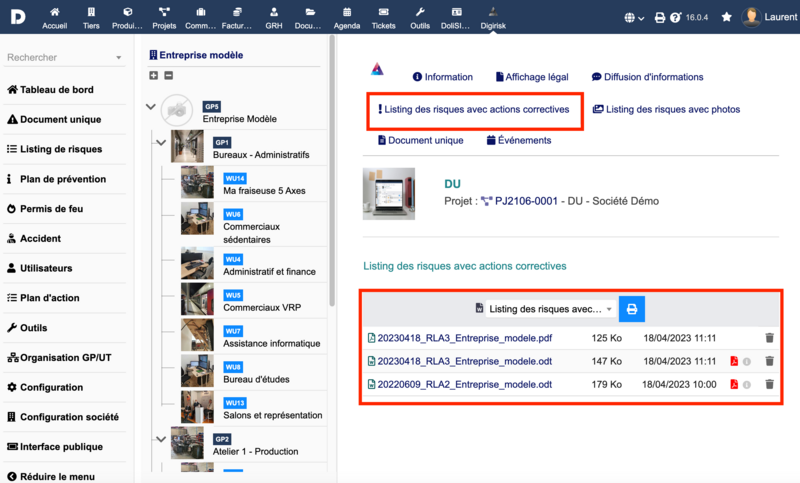Collapse the GP1 Bureaux - Administratifs node

click(x=161, y=143)
